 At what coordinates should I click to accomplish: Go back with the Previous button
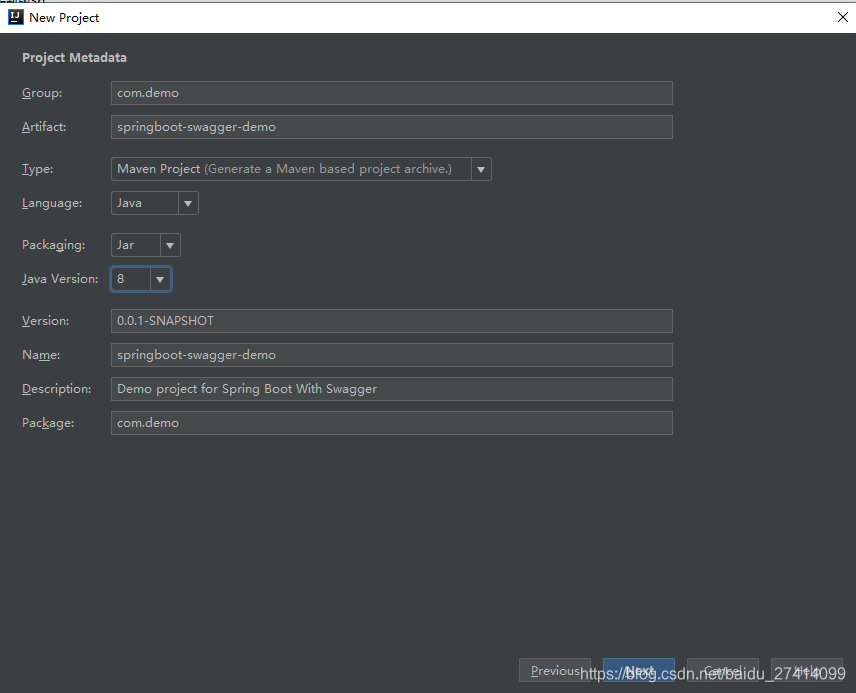coord(555,670)
